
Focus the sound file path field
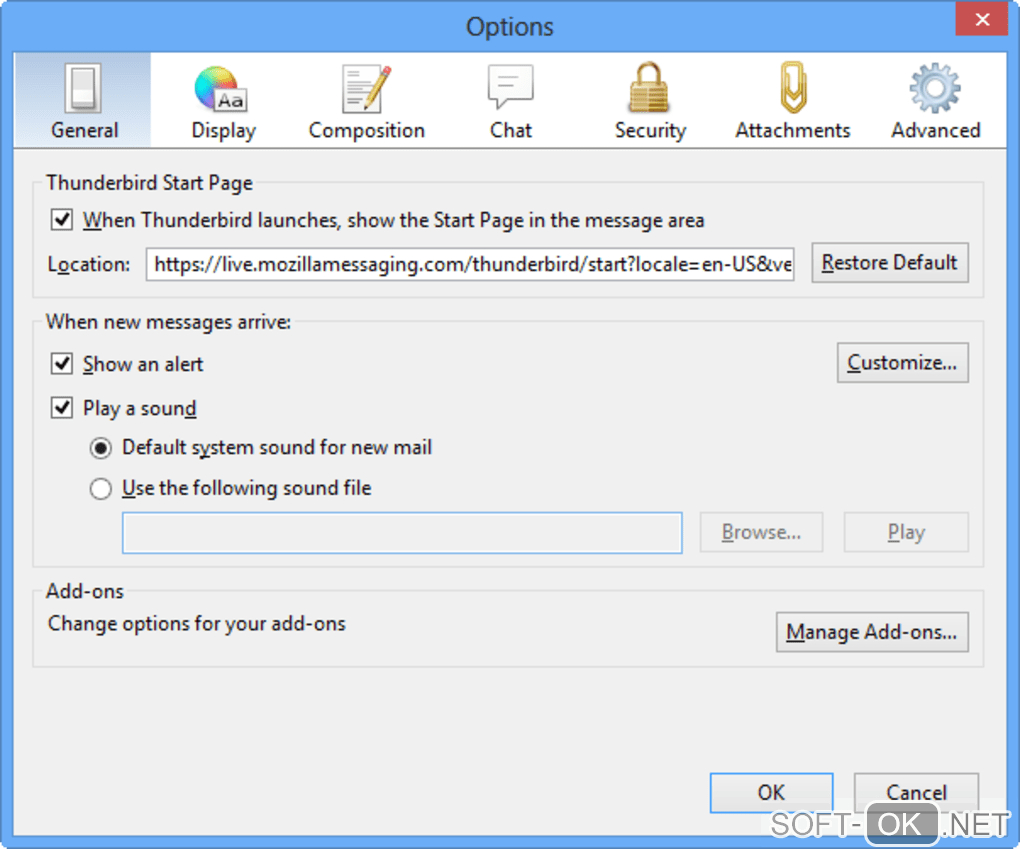pos(402,533)
